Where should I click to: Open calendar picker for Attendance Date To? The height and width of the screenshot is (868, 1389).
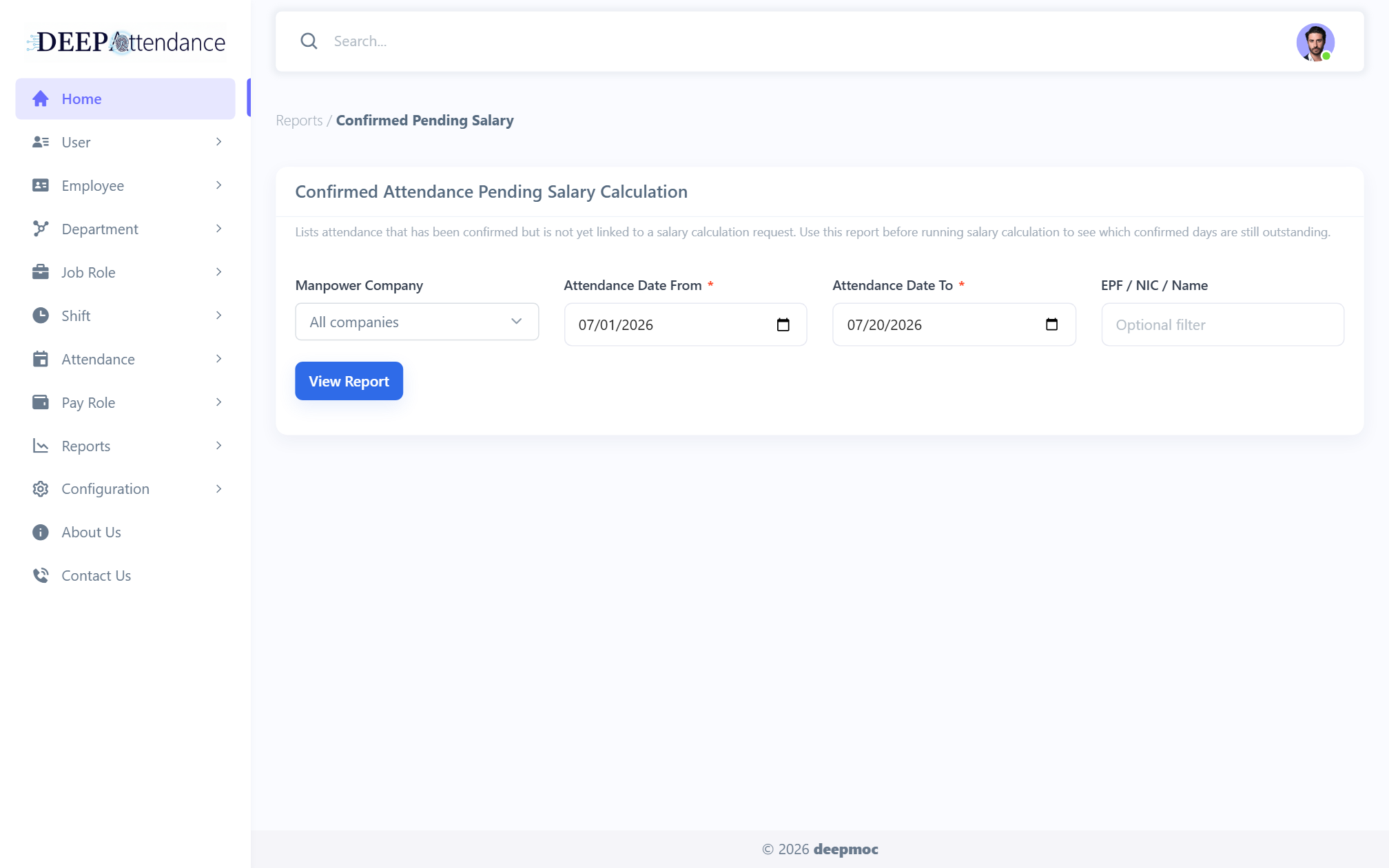tap(1051, 324)
